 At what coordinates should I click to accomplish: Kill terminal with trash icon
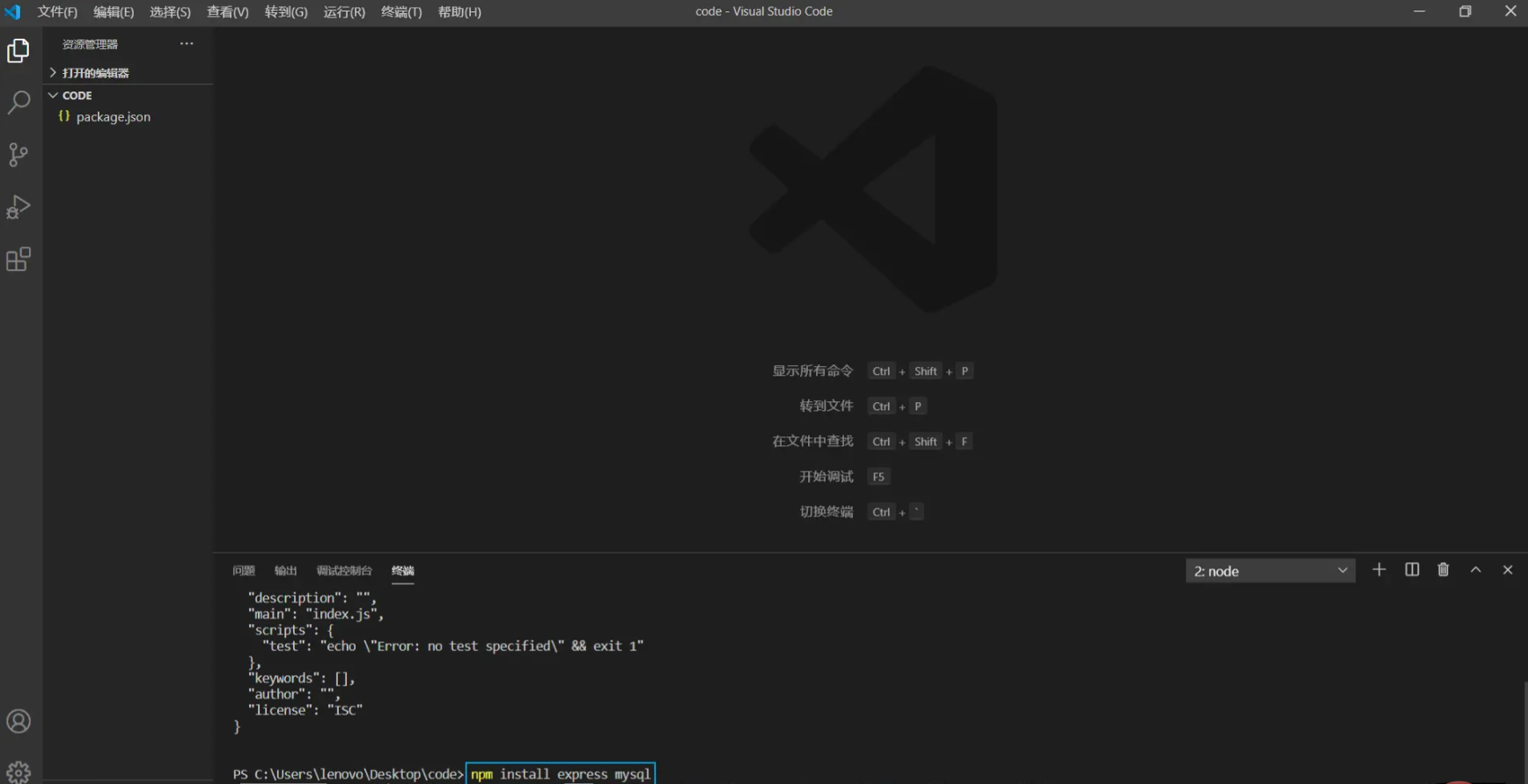click(x=1444, y=570)
